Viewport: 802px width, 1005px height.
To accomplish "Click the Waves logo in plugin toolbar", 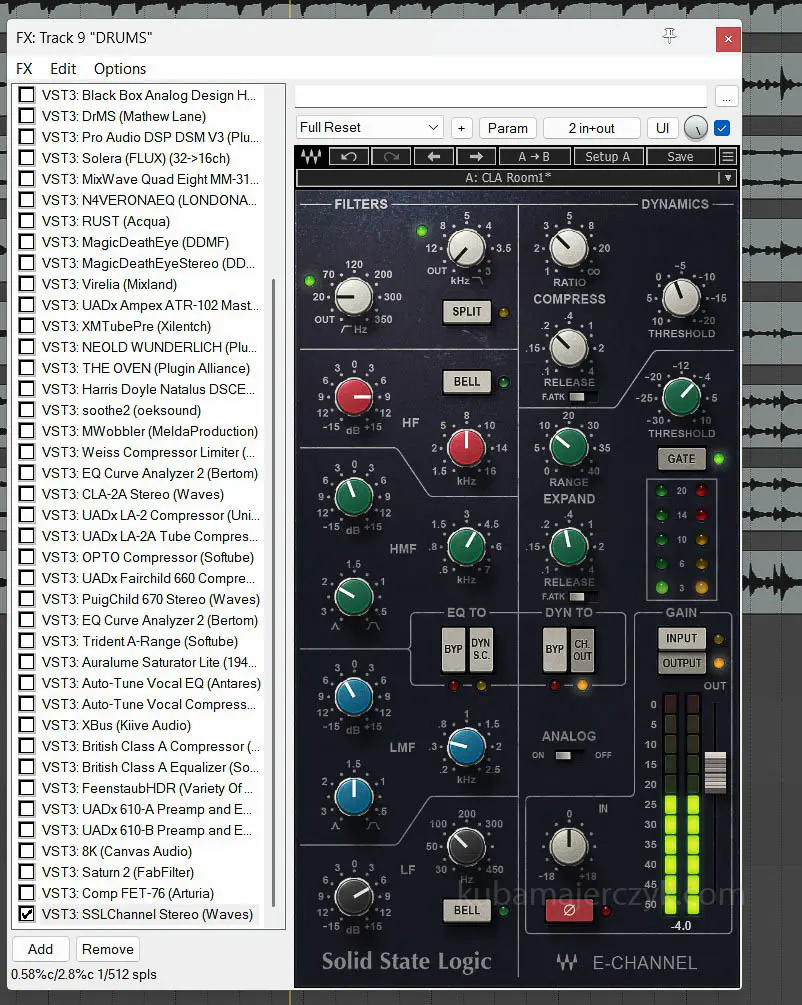I will (312, 157).
